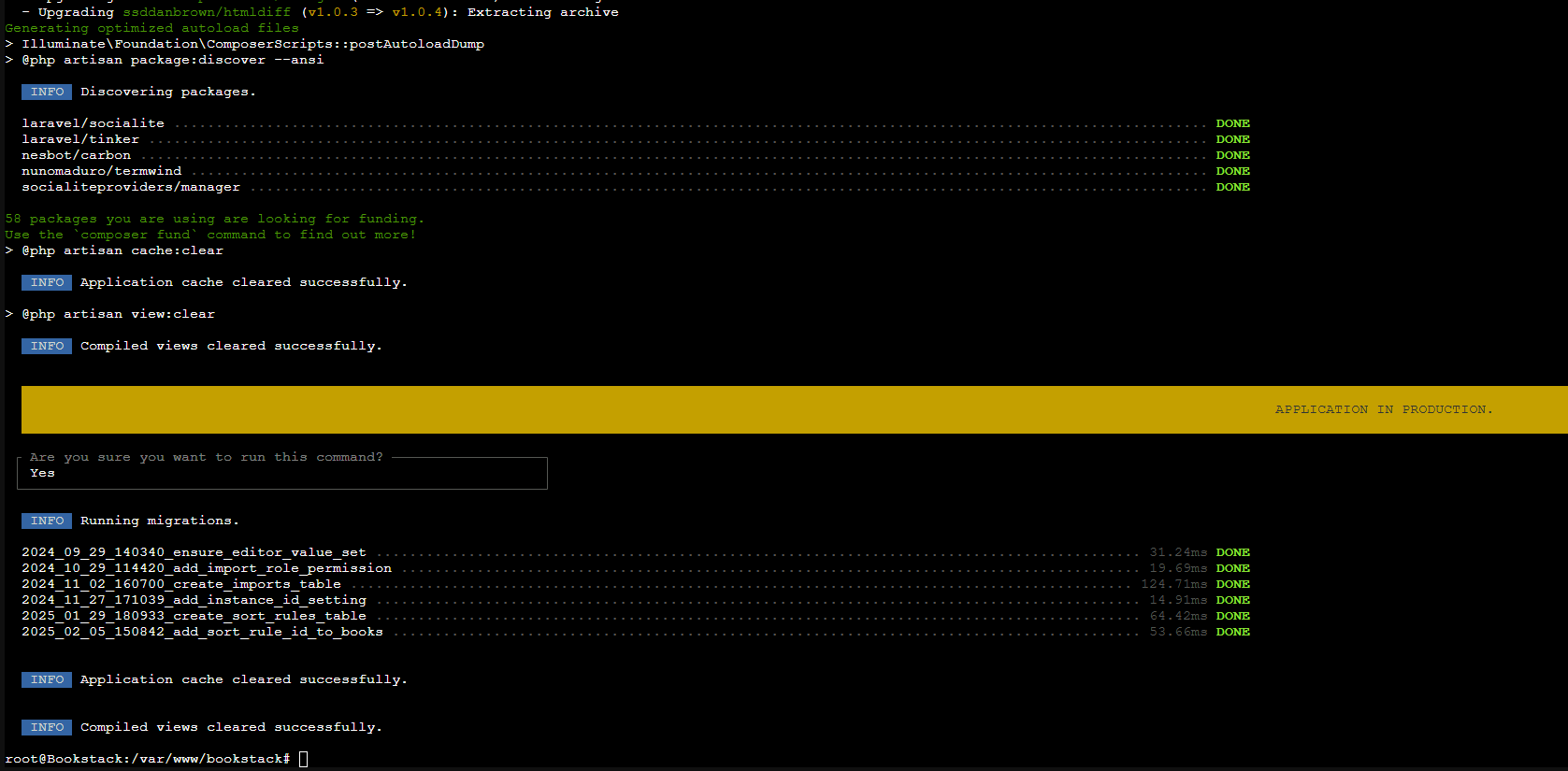Place cursor at the root@Bookstack shell prompt
The image size is (1568, 771).
[x=303, y=759]
